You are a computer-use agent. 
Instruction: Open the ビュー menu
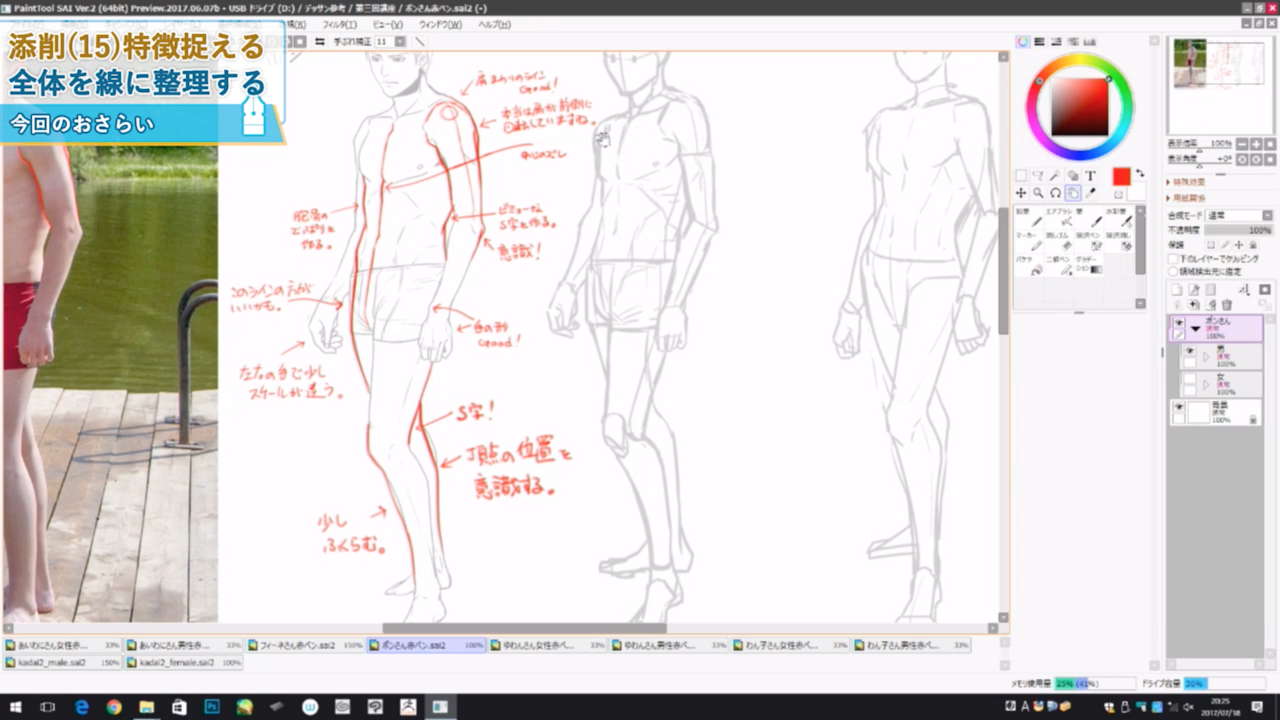[387, 24]
